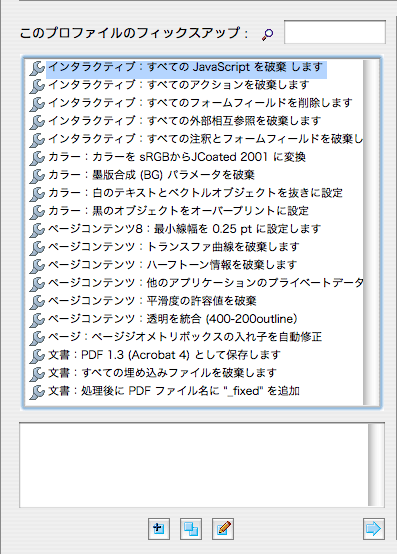397x554 pixels.
Task: Click the description box vertical scrollbar
Action: (x=376, y=465)
